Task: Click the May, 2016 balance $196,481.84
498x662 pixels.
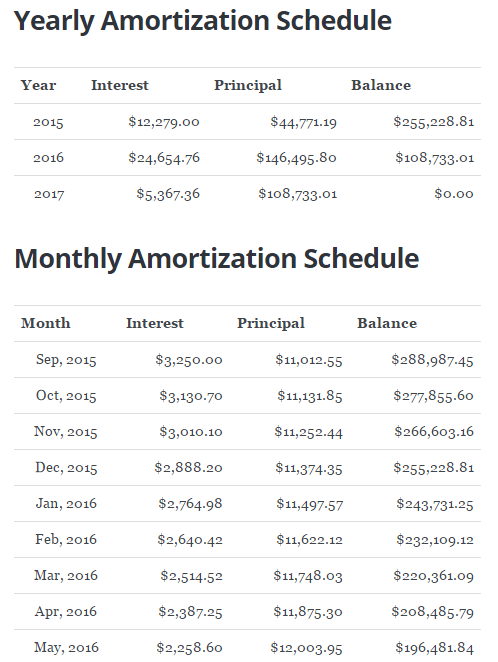Action: coord(434,648)
